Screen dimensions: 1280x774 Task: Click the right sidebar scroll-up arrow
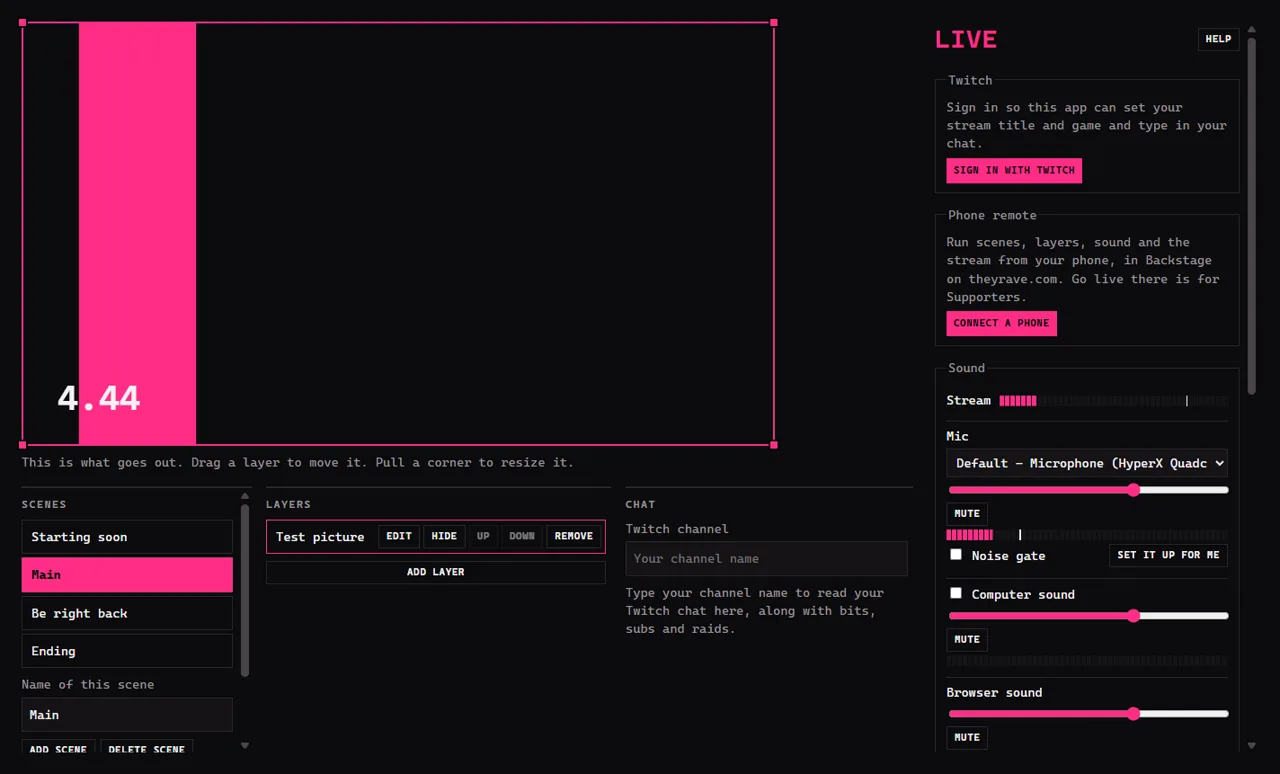[1252, 29]
